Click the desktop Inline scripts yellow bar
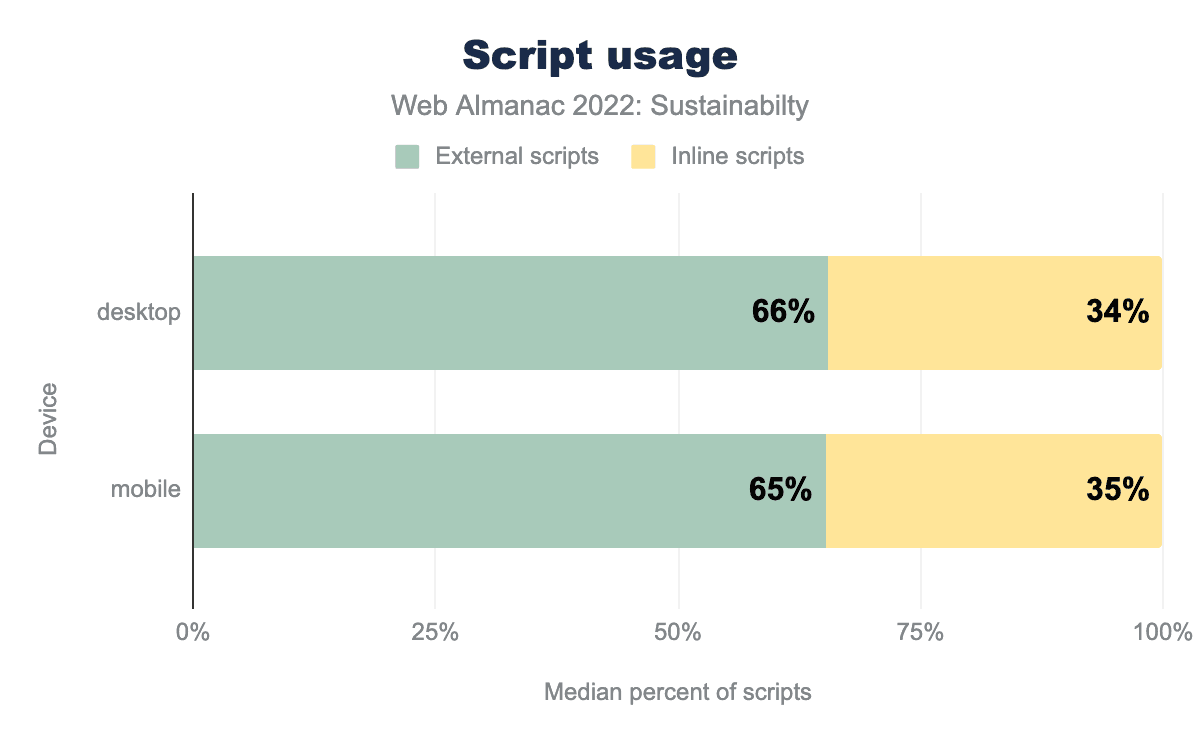Image resolution: width=1200 pixels, height=742 pixels. [950, 313]
